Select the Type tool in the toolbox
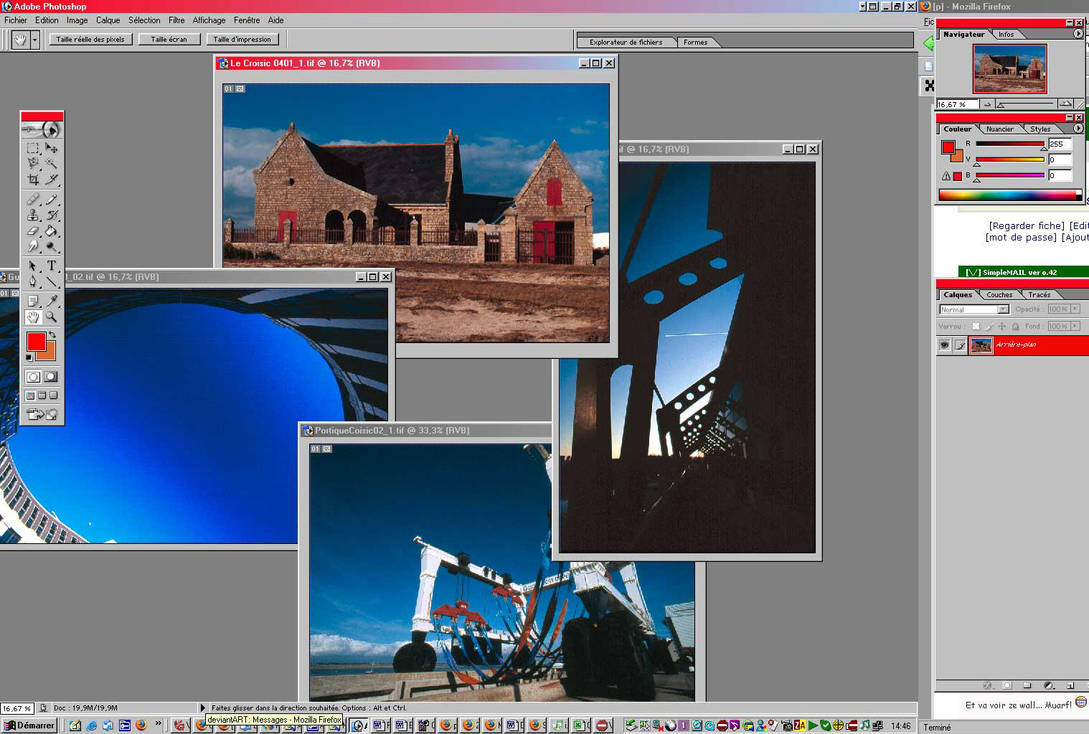The height and width of the screenshot is (734, 1089). click(x=51, y=266)
